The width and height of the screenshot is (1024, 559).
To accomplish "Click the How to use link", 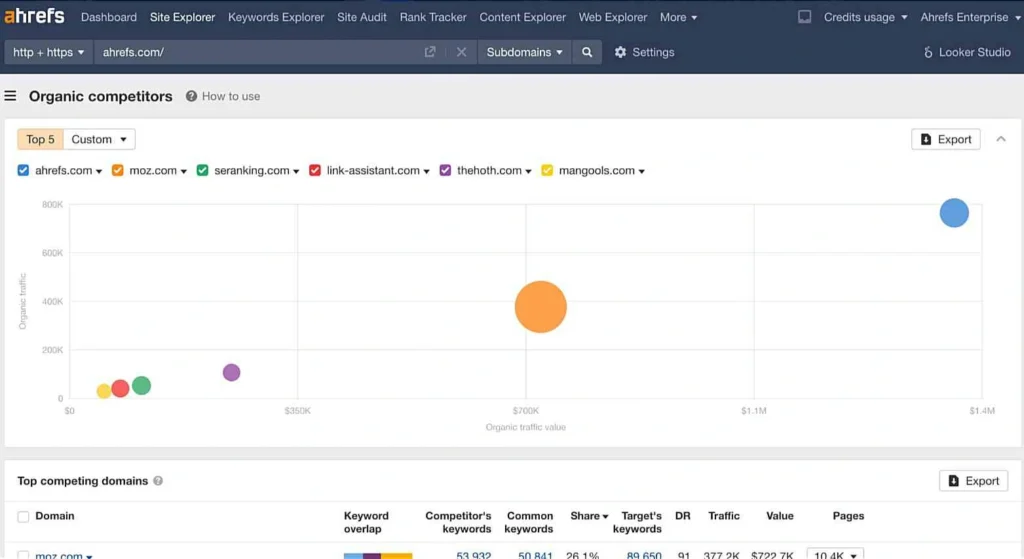I will [231, 96].
